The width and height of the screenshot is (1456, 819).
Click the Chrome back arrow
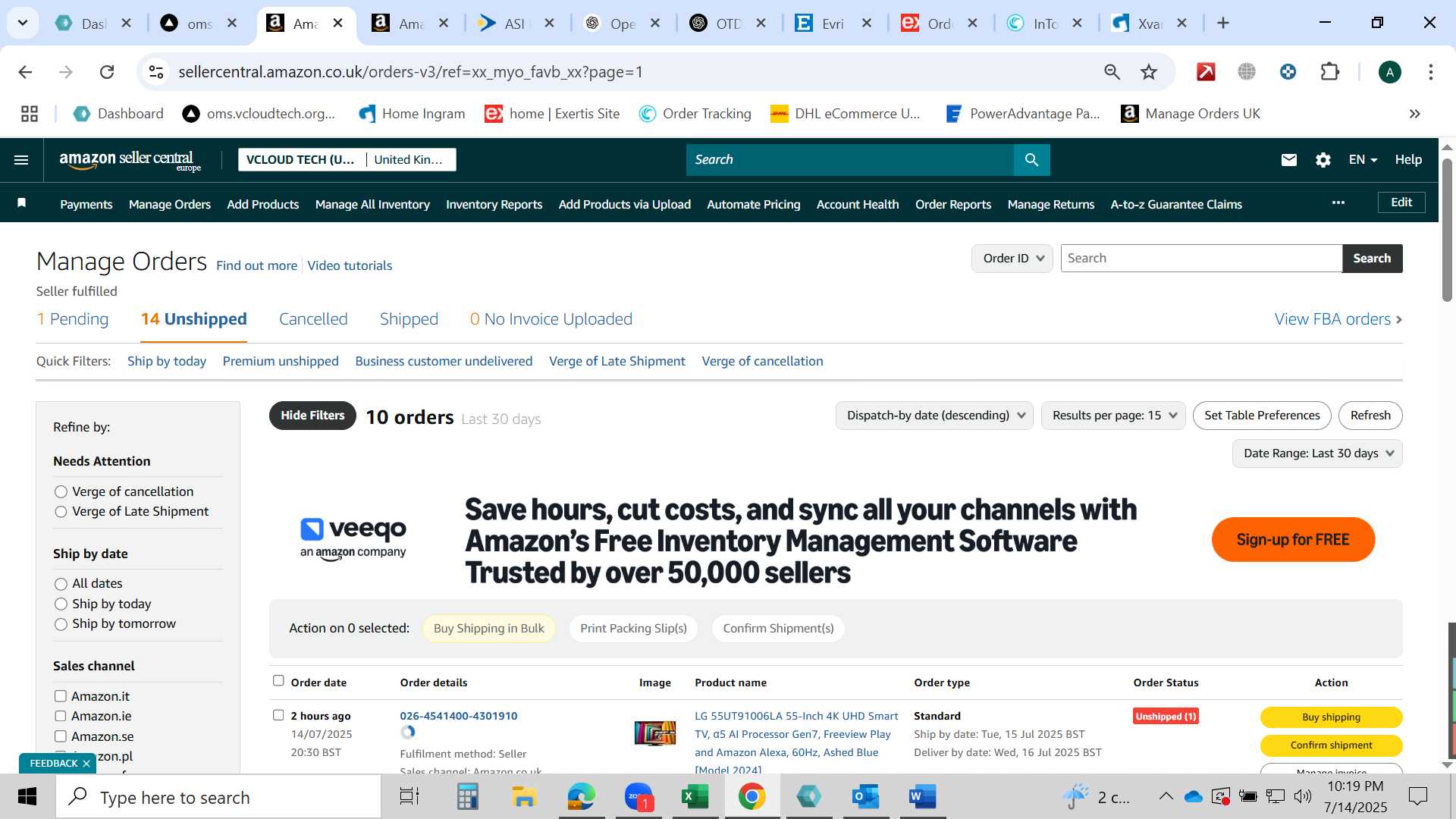[x=25, y=72]
